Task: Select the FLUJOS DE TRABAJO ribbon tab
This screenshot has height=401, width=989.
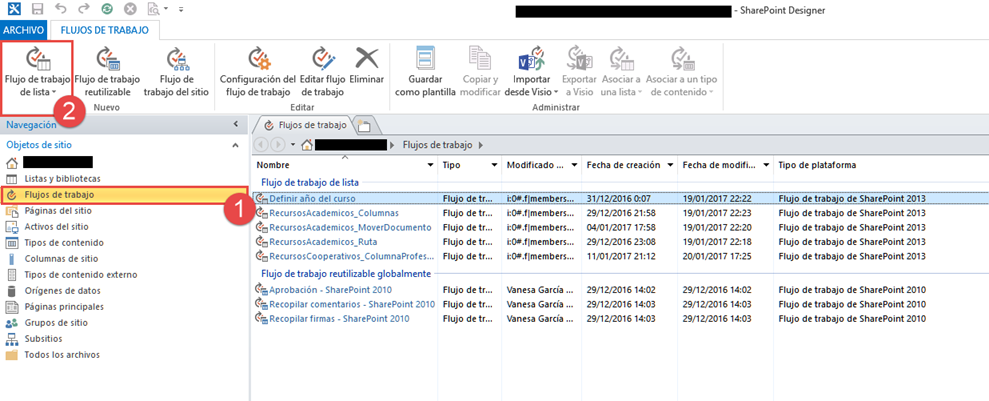Action: point(104,30)
